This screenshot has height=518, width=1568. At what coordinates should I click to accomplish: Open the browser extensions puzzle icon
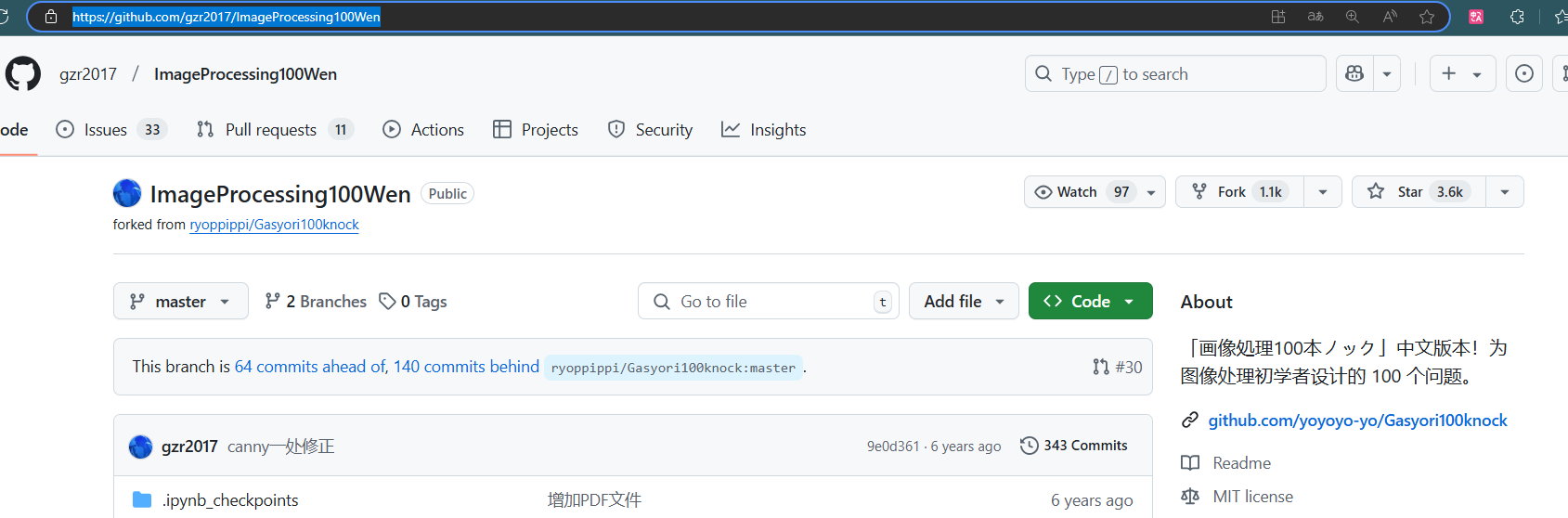pos(1517,17)
